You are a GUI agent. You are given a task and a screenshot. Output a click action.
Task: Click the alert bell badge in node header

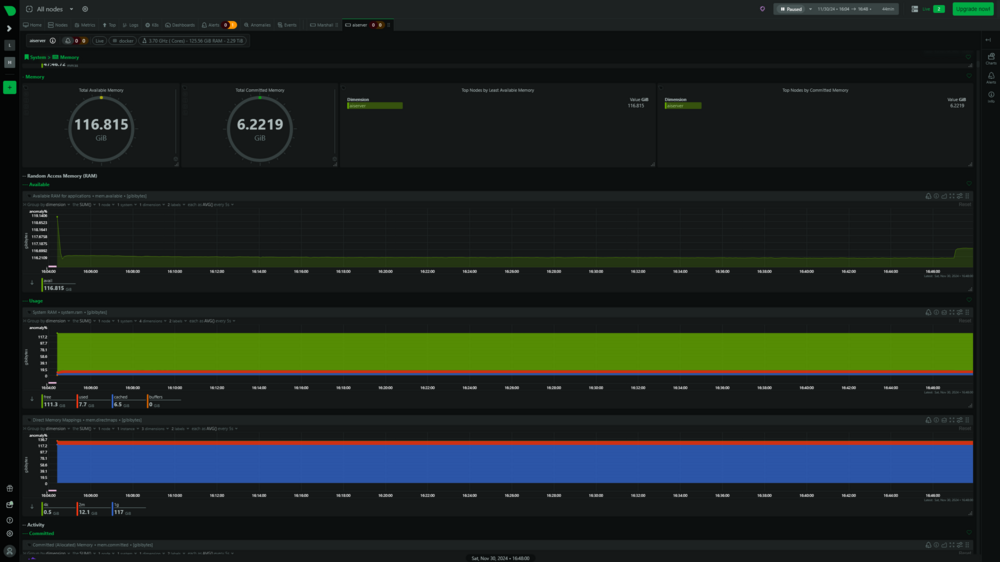75,41
